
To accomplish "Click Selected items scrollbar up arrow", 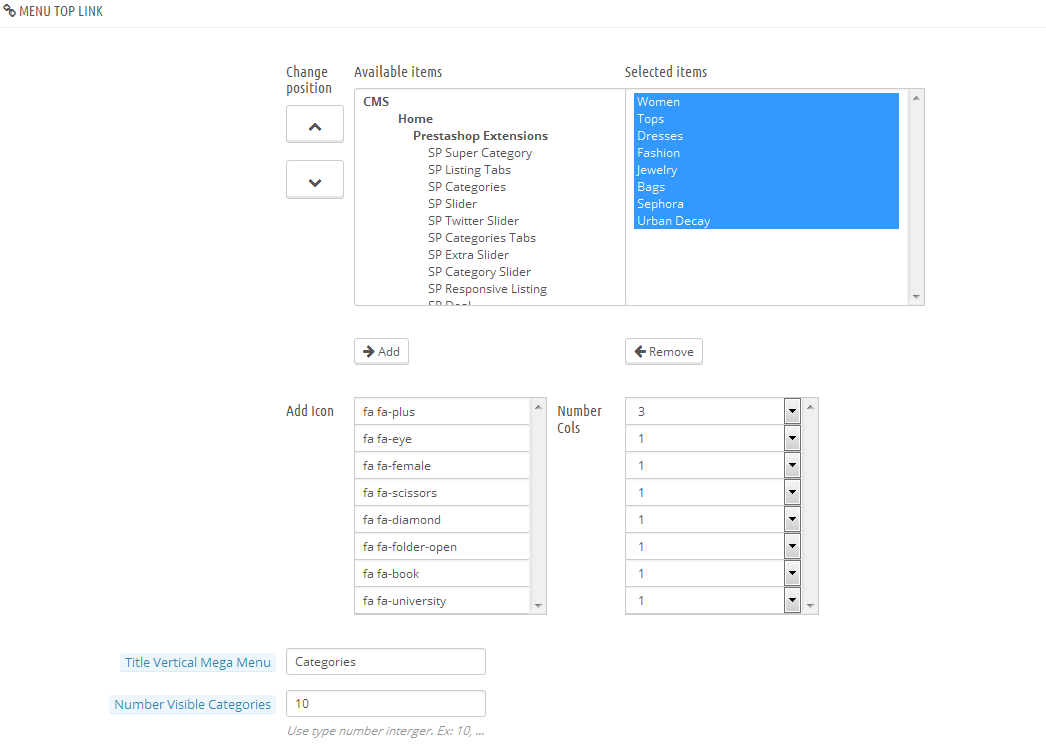I will pos(916,98).
